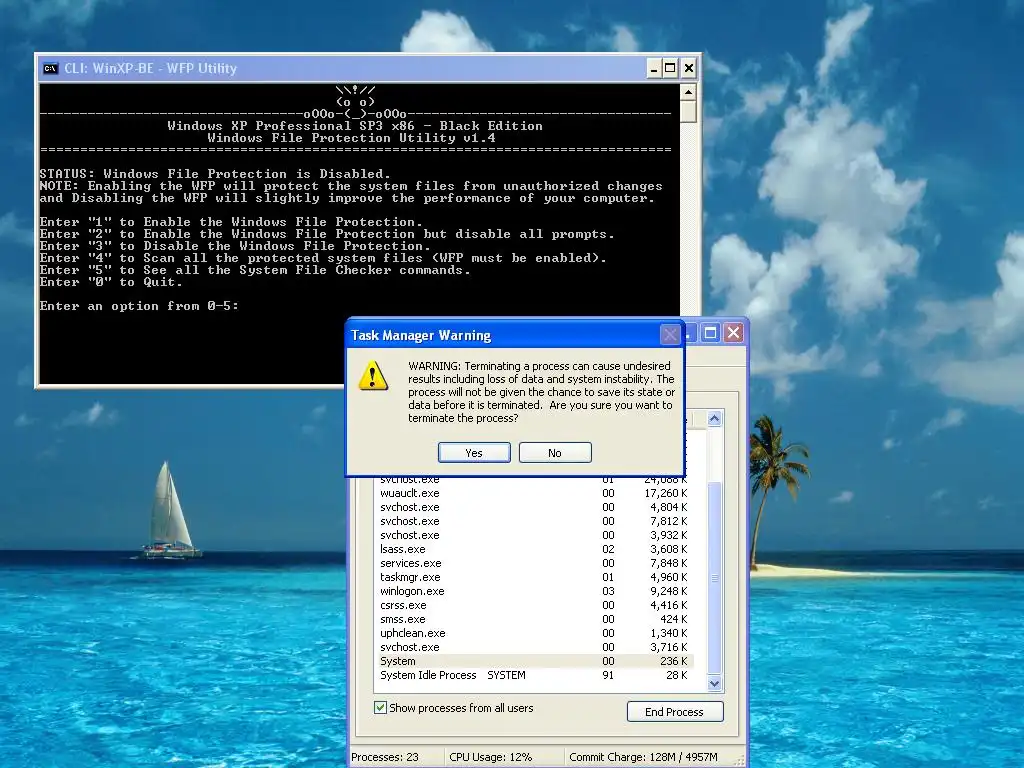The height and width of the screenshot is (768, 1024).
Task: Select svchost.exe row using 7,812 K
Action: point(536,521)
